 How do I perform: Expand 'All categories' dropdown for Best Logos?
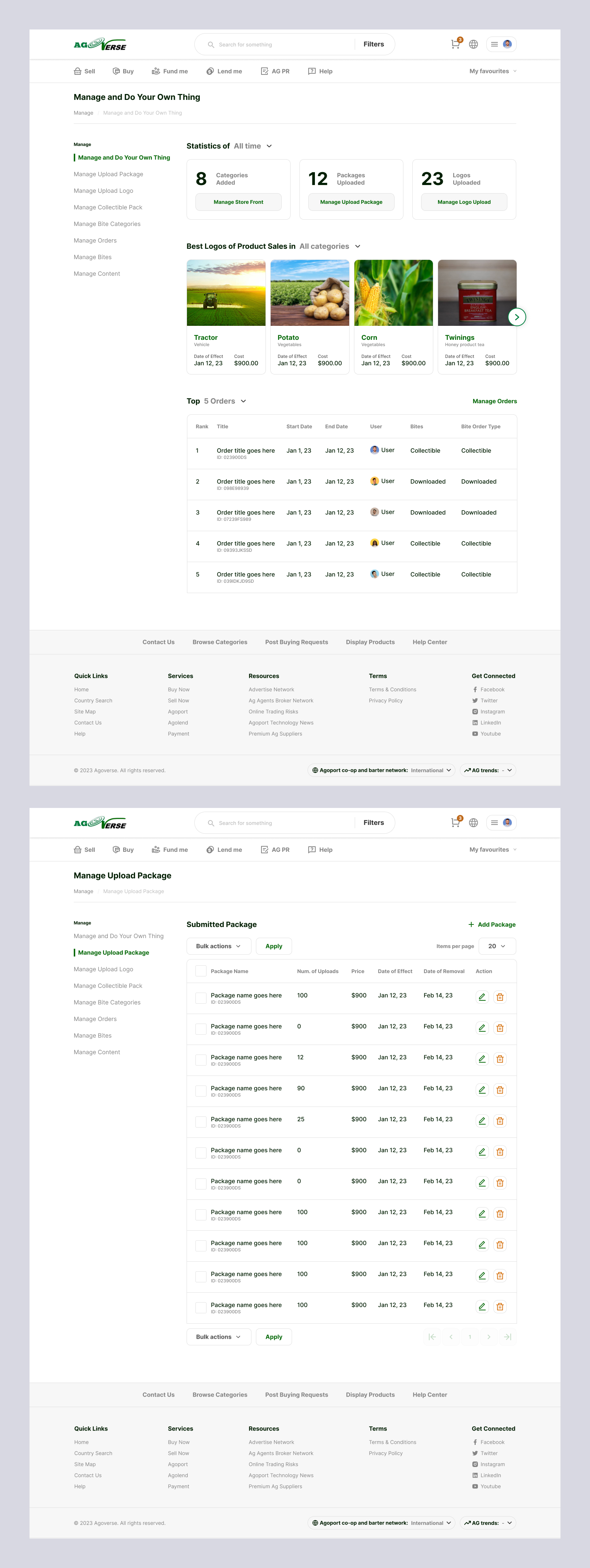[x=329, y=247]
